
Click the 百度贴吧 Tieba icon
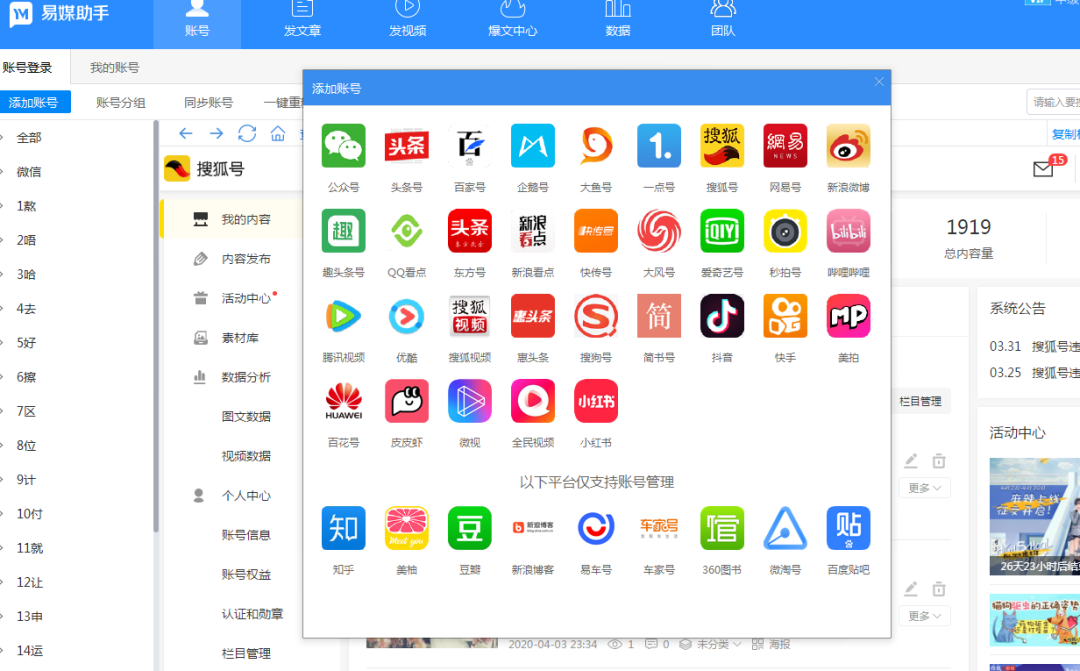tap(848, 528)
